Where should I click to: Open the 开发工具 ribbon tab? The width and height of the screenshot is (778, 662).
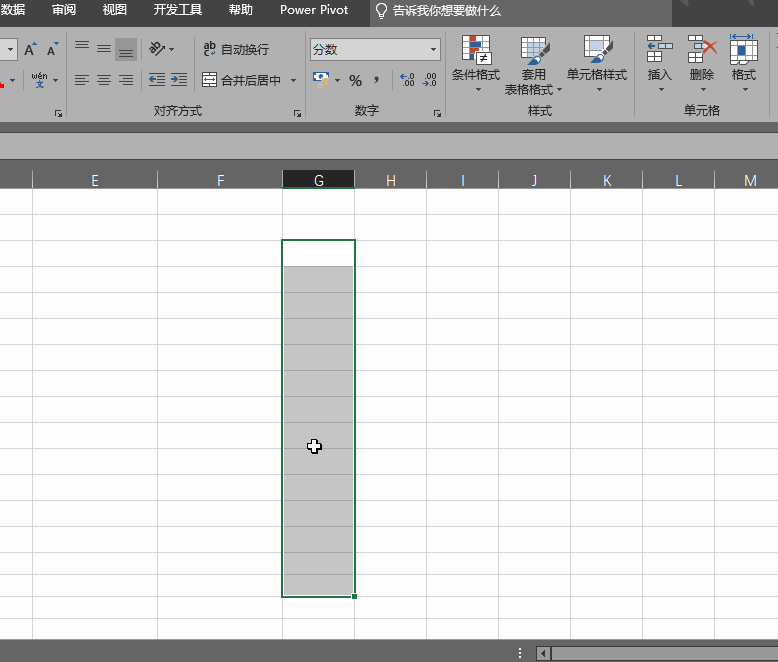click(177, 10)
